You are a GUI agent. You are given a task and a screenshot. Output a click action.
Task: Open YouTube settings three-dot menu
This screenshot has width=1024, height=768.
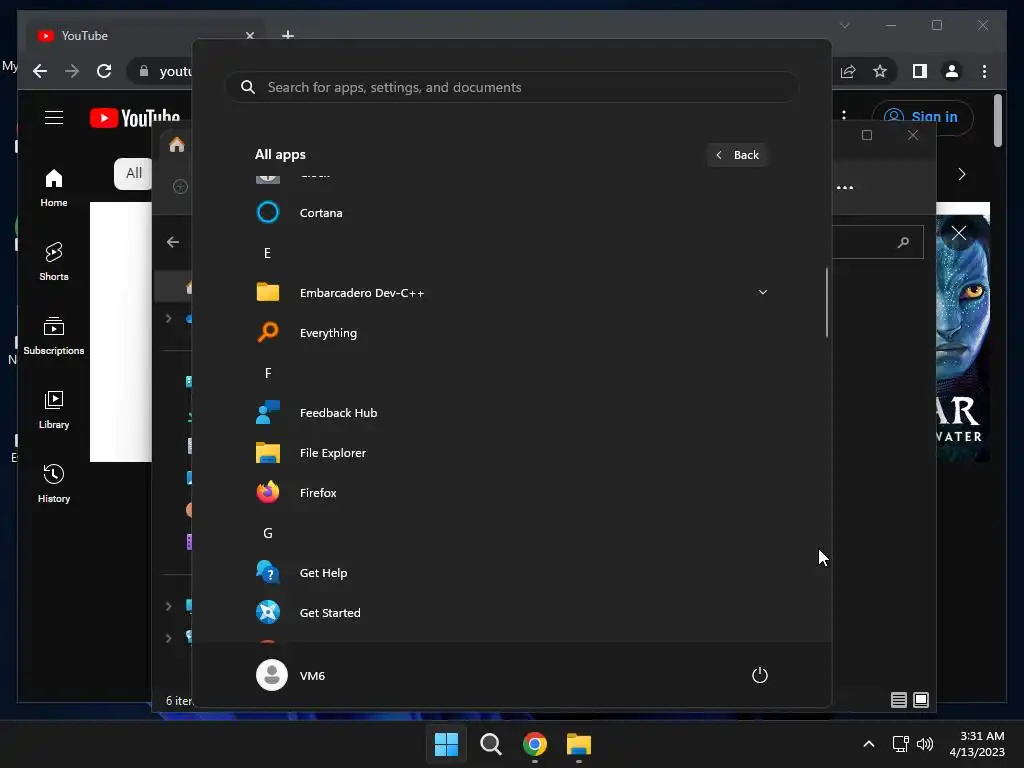tap(844, 116)
